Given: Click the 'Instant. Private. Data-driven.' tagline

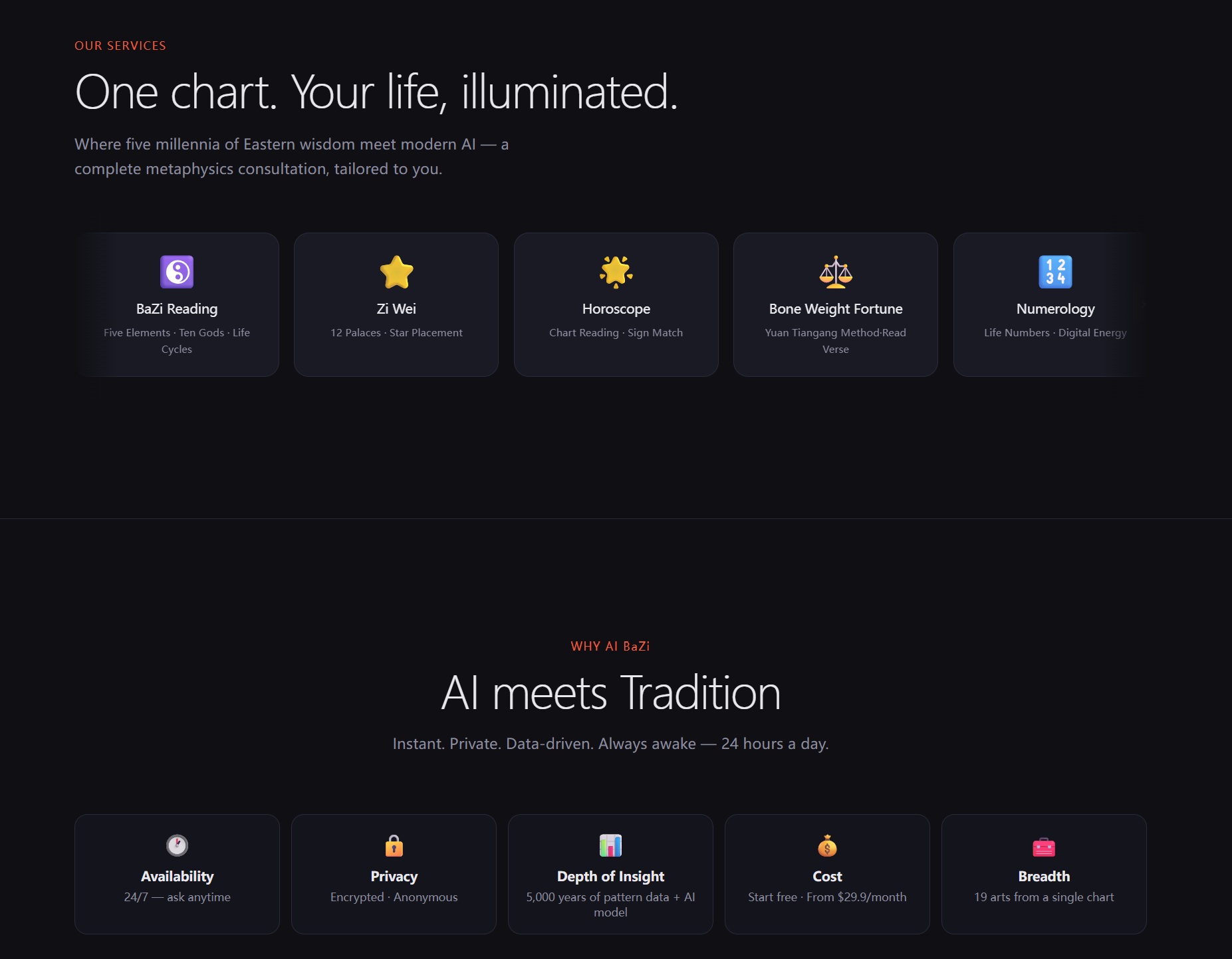Looking at the screenshot, I should (x=610, y=744).
